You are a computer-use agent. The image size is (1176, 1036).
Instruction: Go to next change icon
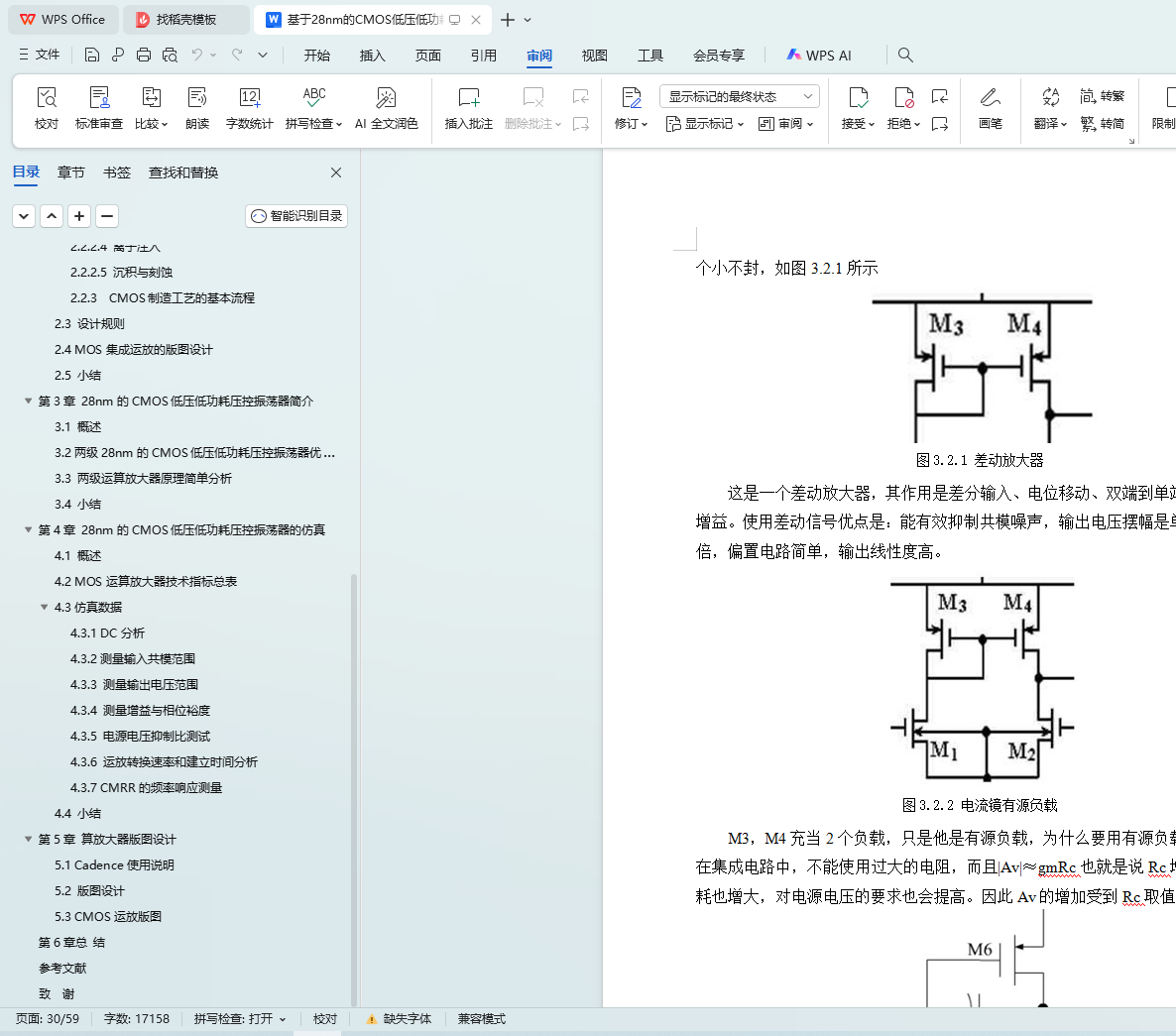(940, 124)
